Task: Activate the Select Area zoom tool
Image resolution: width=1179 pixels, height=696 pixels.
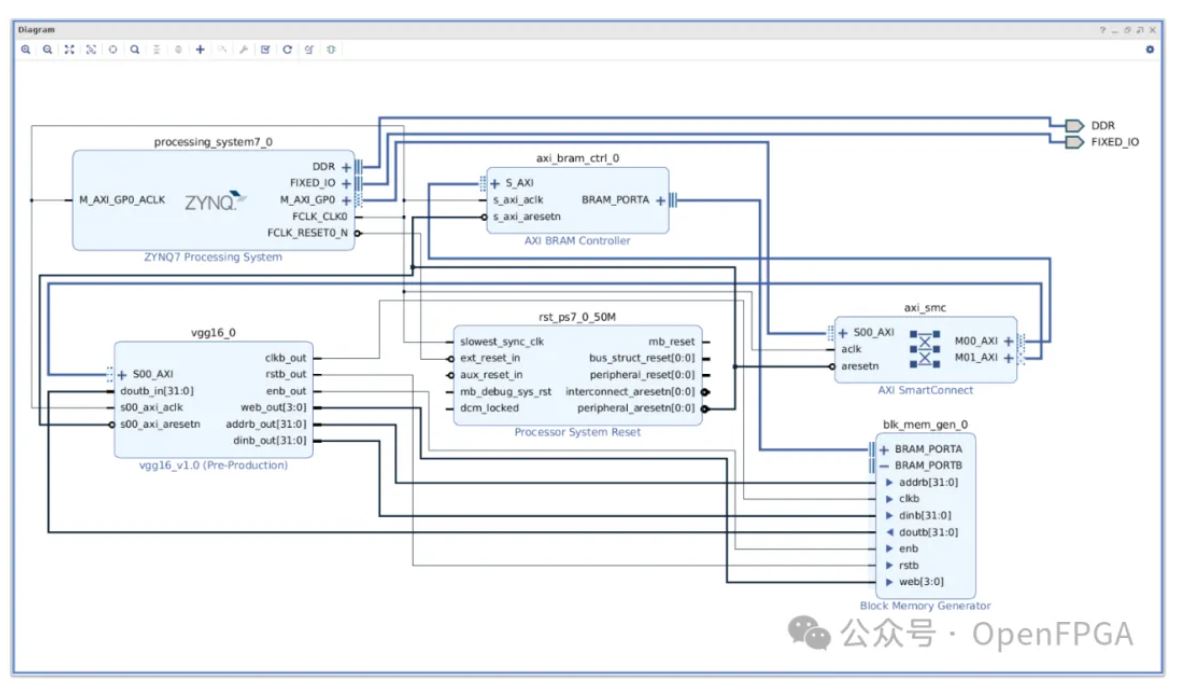Action: tap(91, 50)
